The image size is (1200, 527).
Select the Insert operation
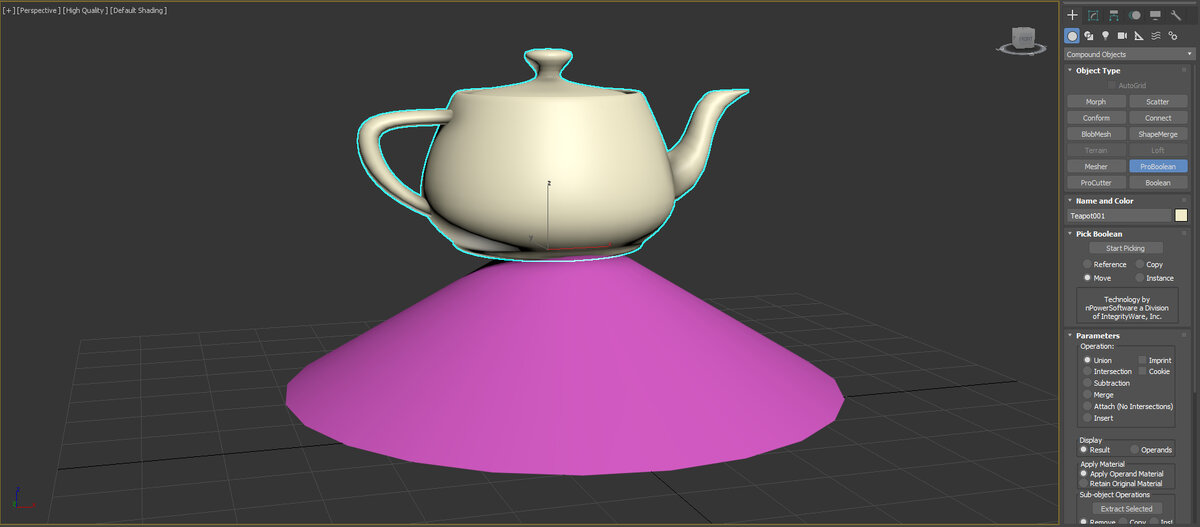1098,418
